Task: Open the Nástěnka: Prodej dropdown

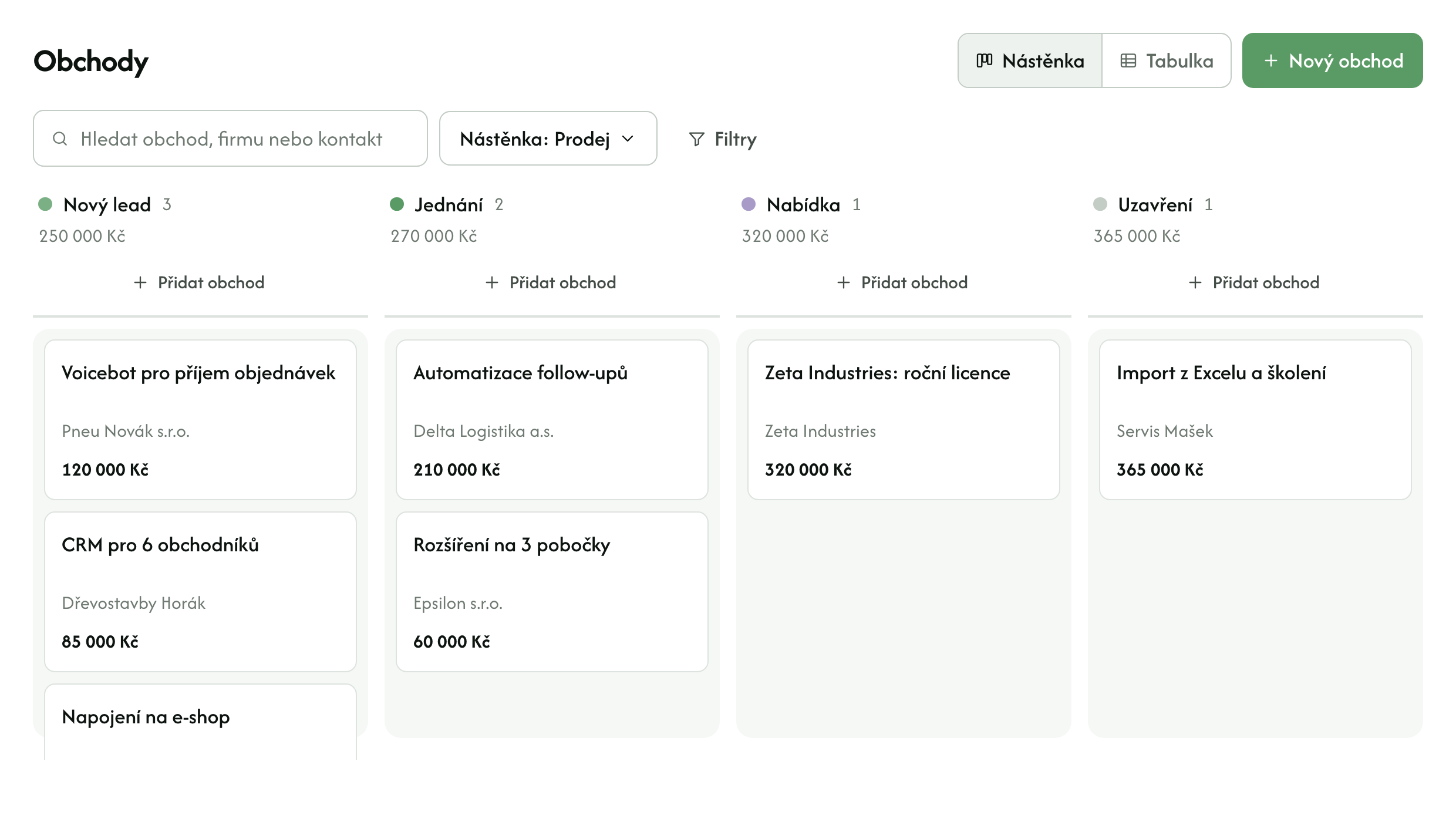Action: click(548, 139)
